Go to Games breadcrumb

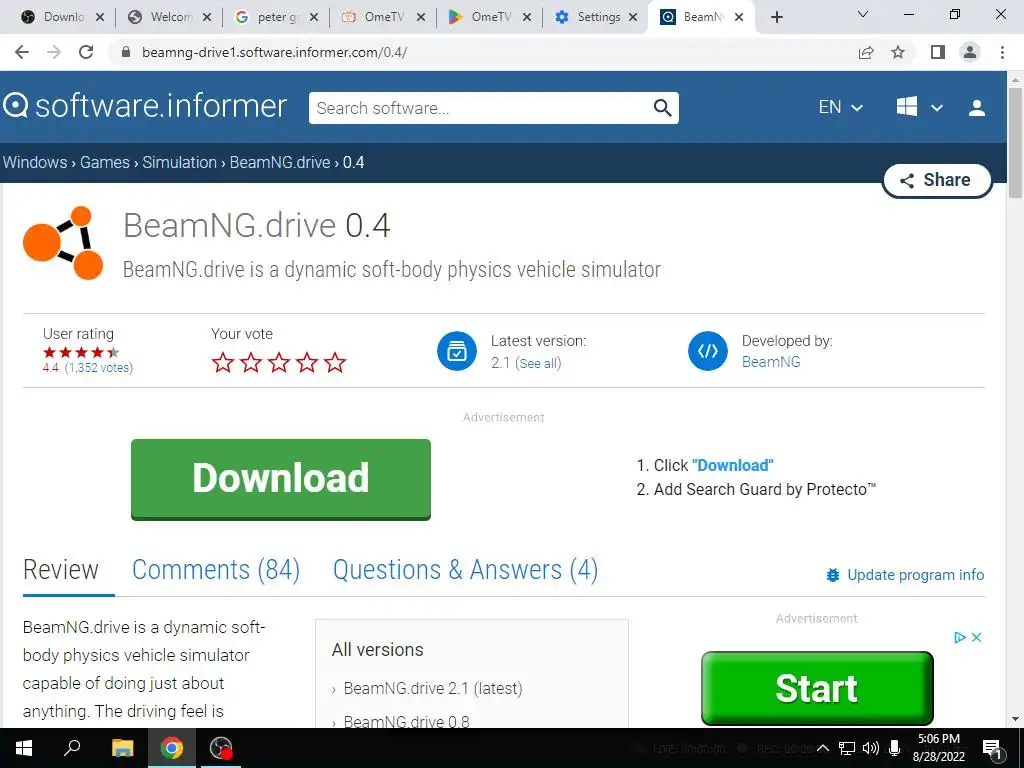104,162
